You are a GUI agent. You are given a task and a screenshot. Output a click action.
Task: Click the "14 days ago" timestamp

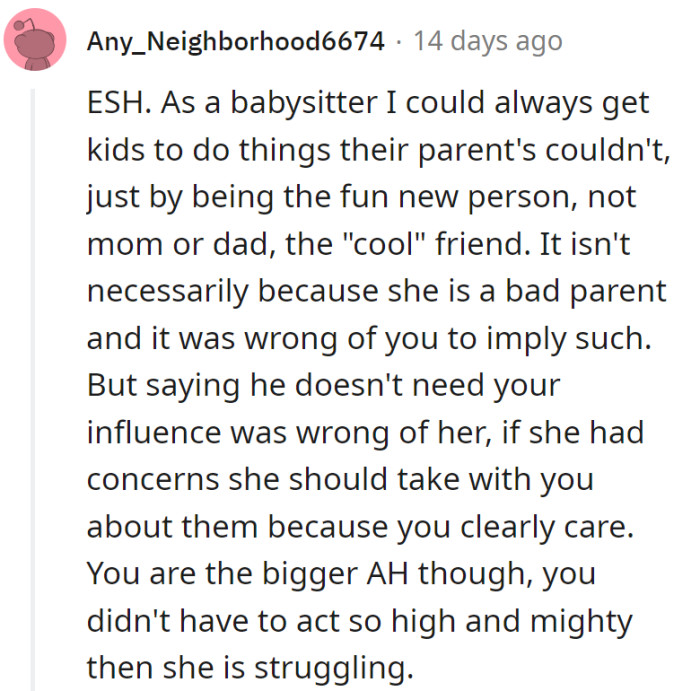[x=488, y=41]
